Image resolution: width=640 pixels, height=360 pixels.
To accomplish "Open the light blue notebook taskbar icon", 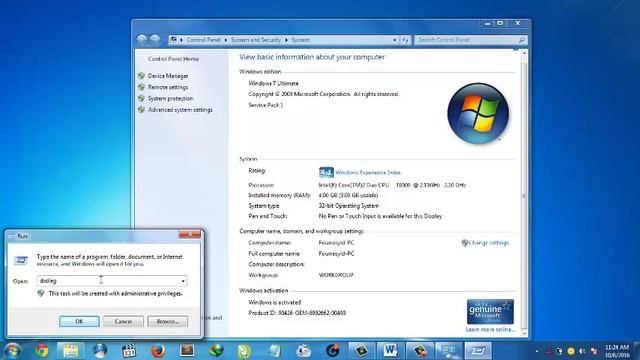I will pyautogui.click(x=274, y=351).
